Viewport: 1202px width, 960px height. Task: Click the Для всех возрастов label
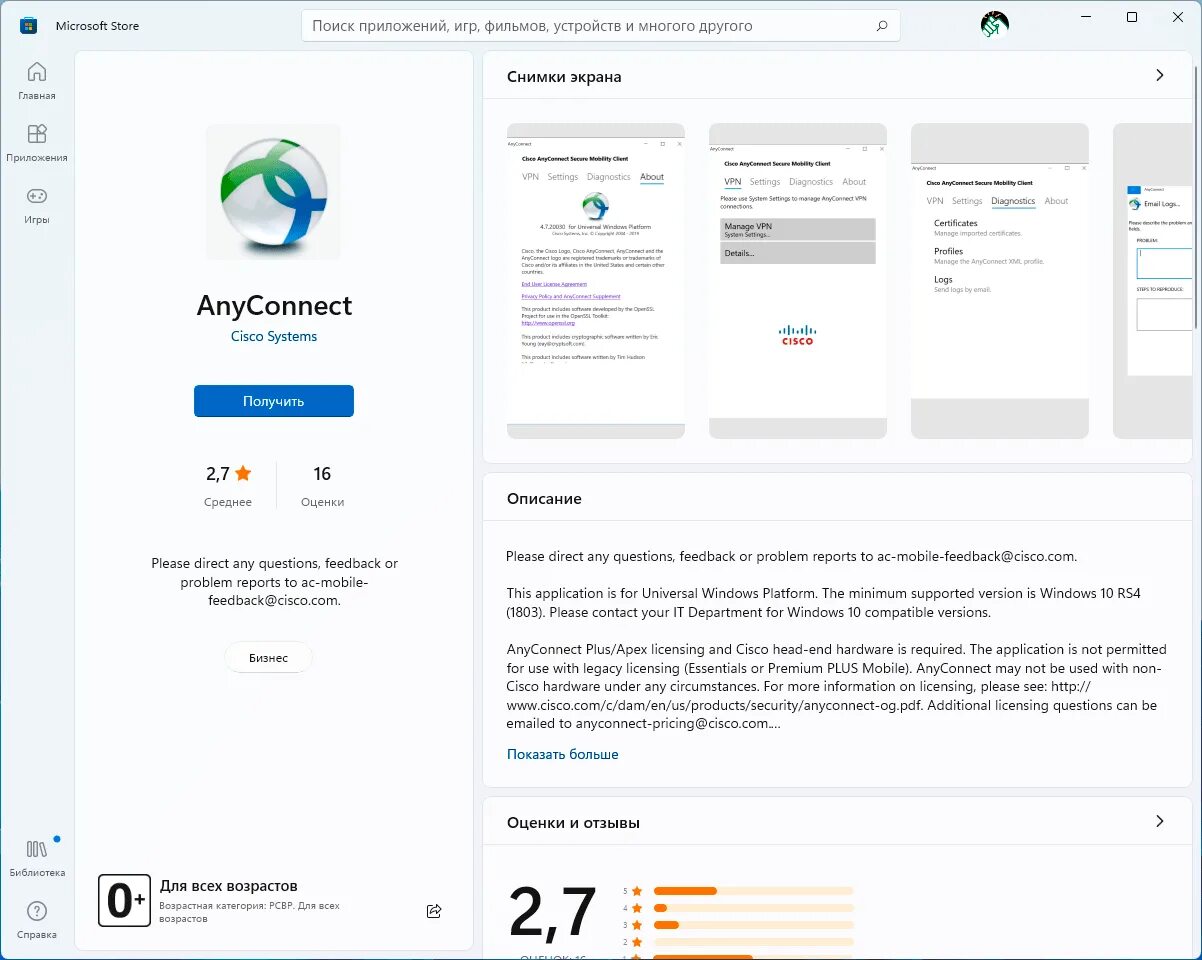pyautogui.click(x=229, y=886)
